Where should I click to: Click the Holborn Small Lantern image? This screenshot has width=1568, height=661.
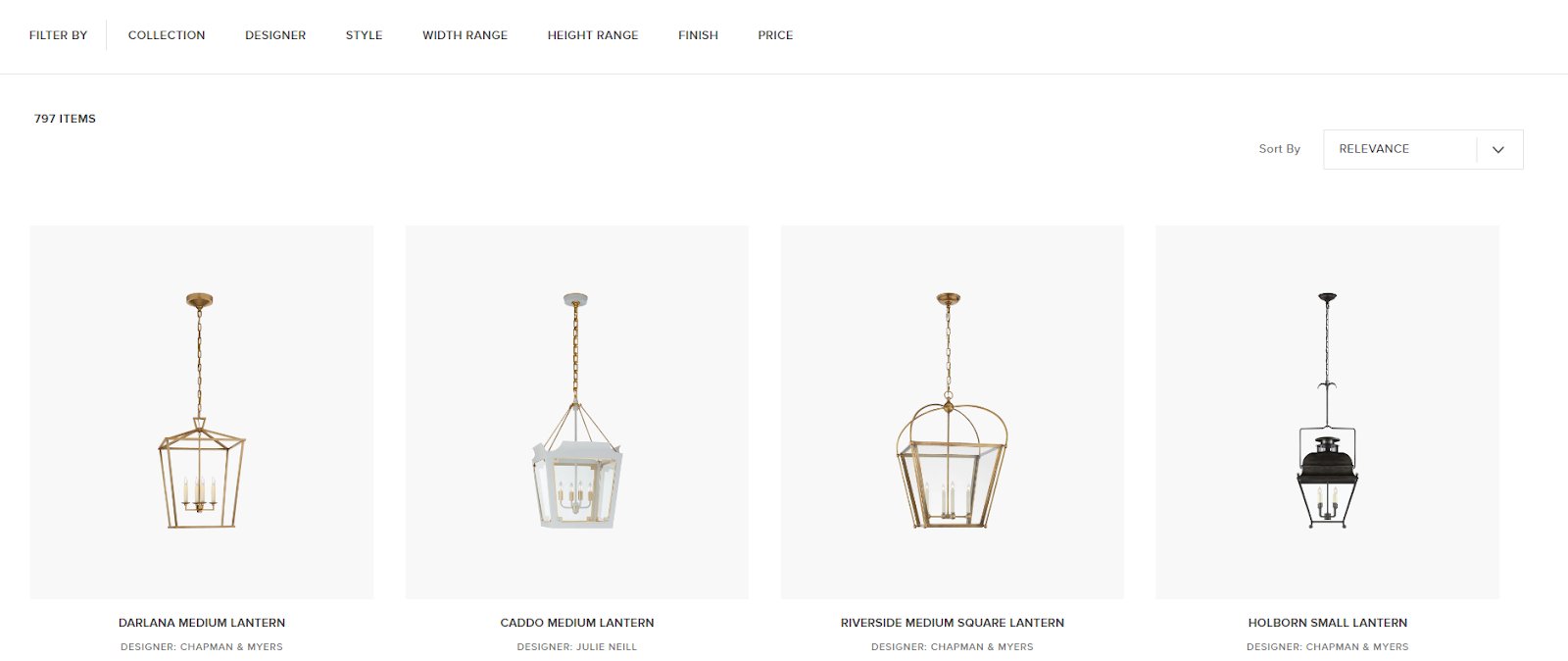tap(1328, 412)
